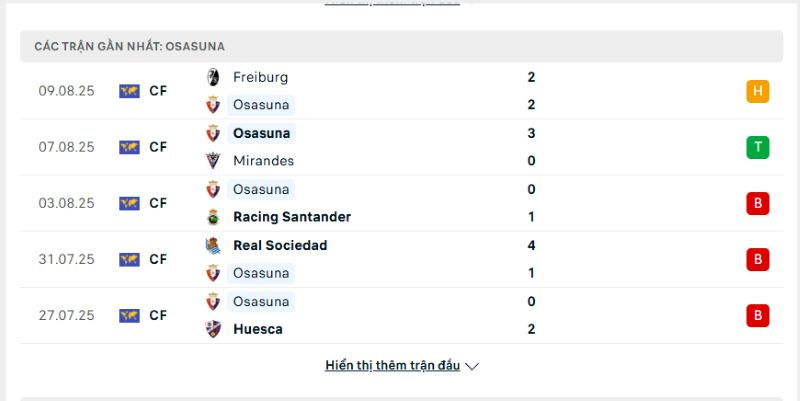Viewport: 800px width, 401px height.
Task: Click the orange H draw badge
Action: click(758, 91)
